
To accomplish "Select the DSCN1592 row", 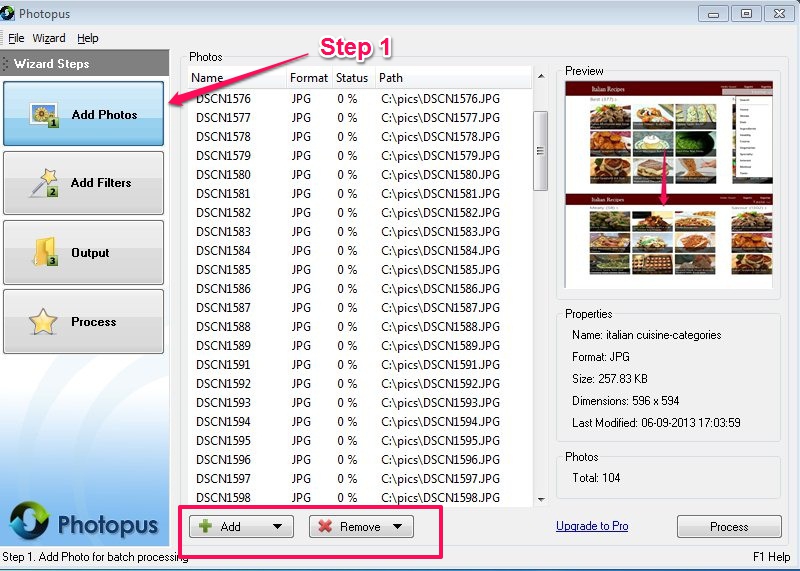I will click(x=360, y=384).
